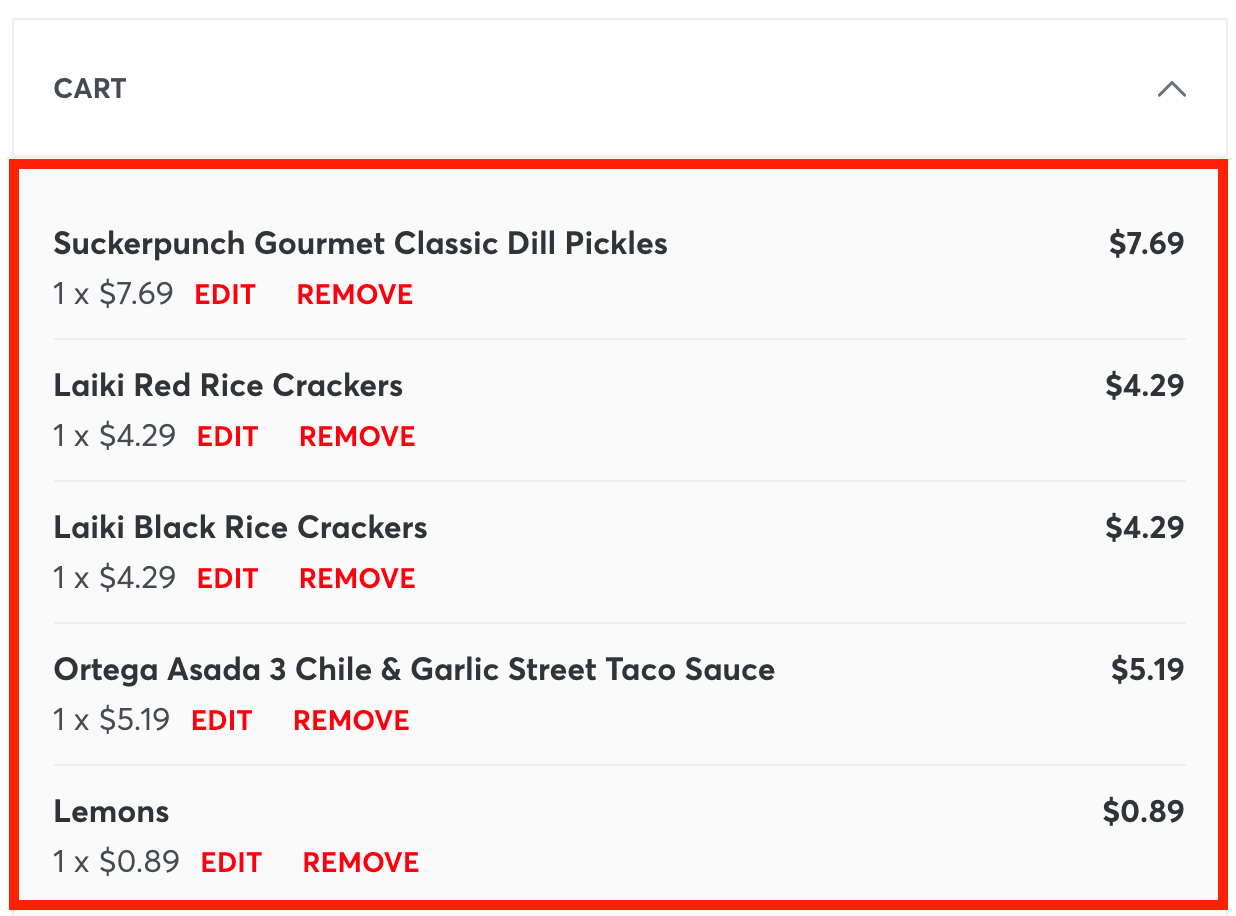Image resolution: width=1236 pixels, height=916 pixels.
Task: Collapse the Cart section chevron
Action: [1171, 89]
